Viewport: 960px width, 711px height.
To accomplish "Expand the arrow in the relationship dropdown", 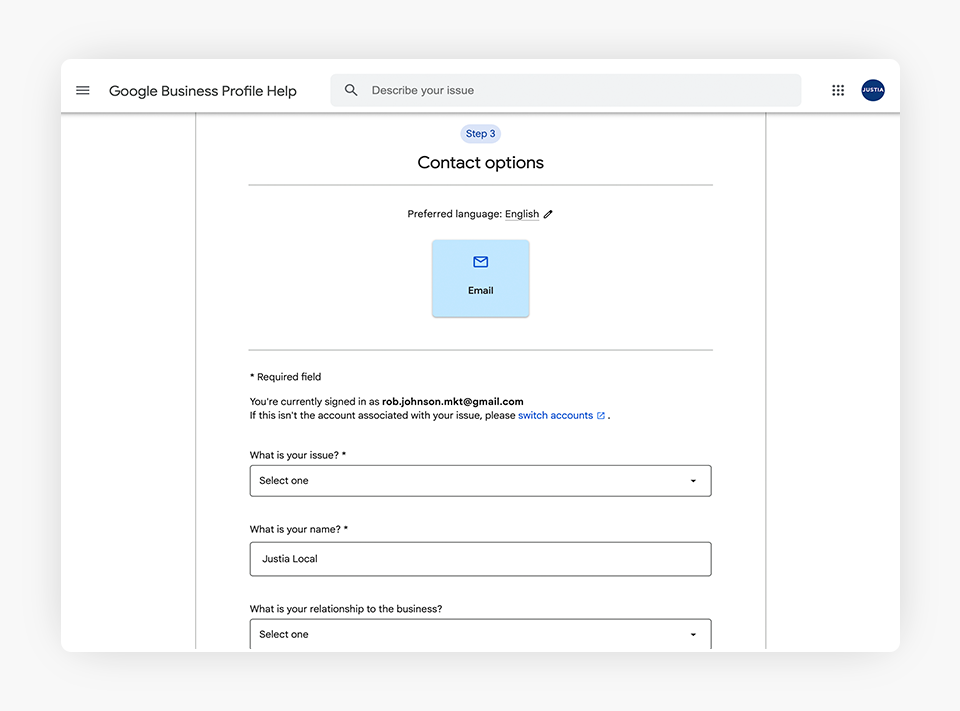I will tap(693, 635).
